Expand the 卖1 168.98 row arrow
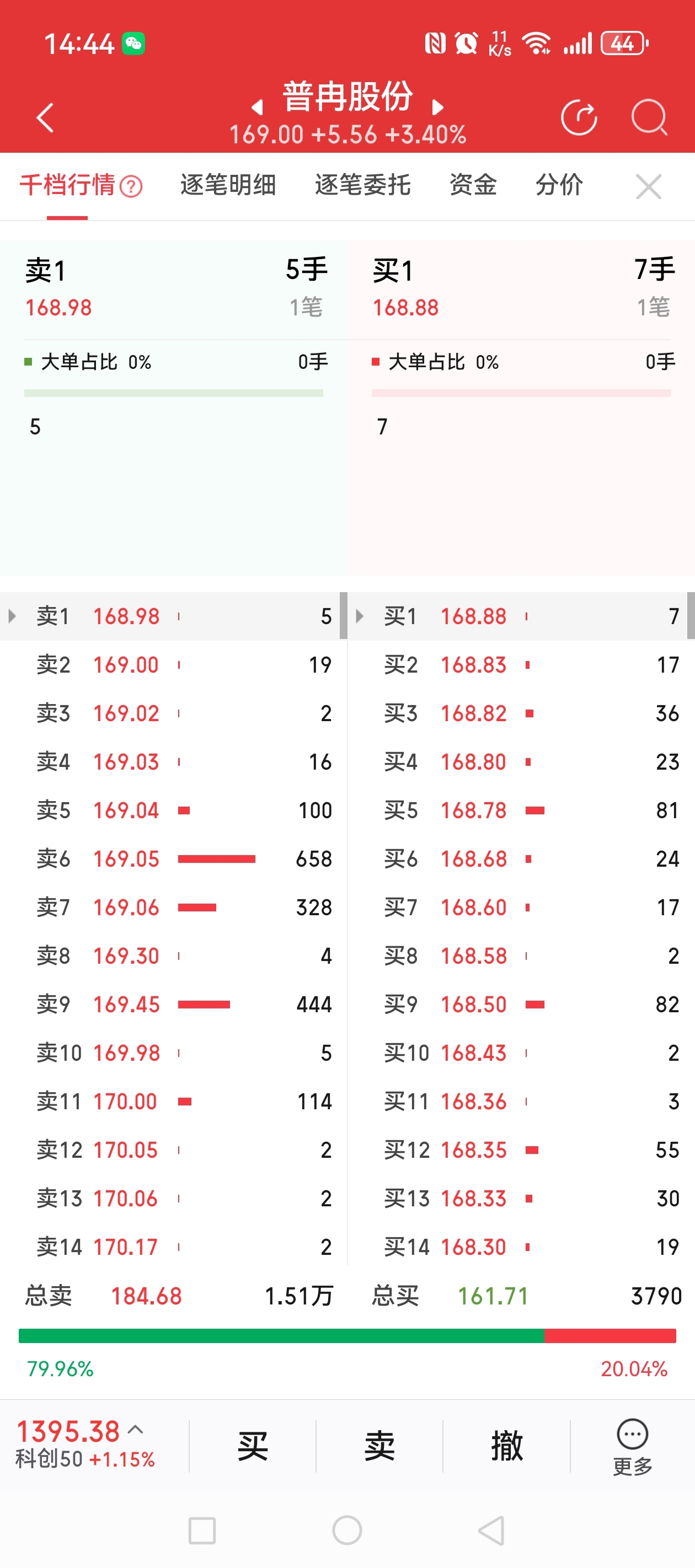The image size is (695, 1568). 12,616
